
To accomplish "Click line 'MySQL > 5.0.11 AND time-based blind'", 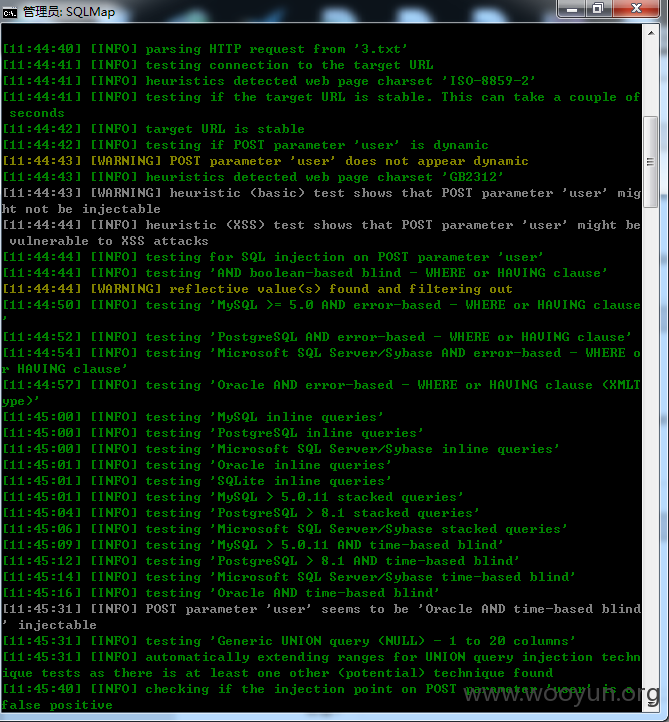I will pyautogui.click(x=253, y=545).
